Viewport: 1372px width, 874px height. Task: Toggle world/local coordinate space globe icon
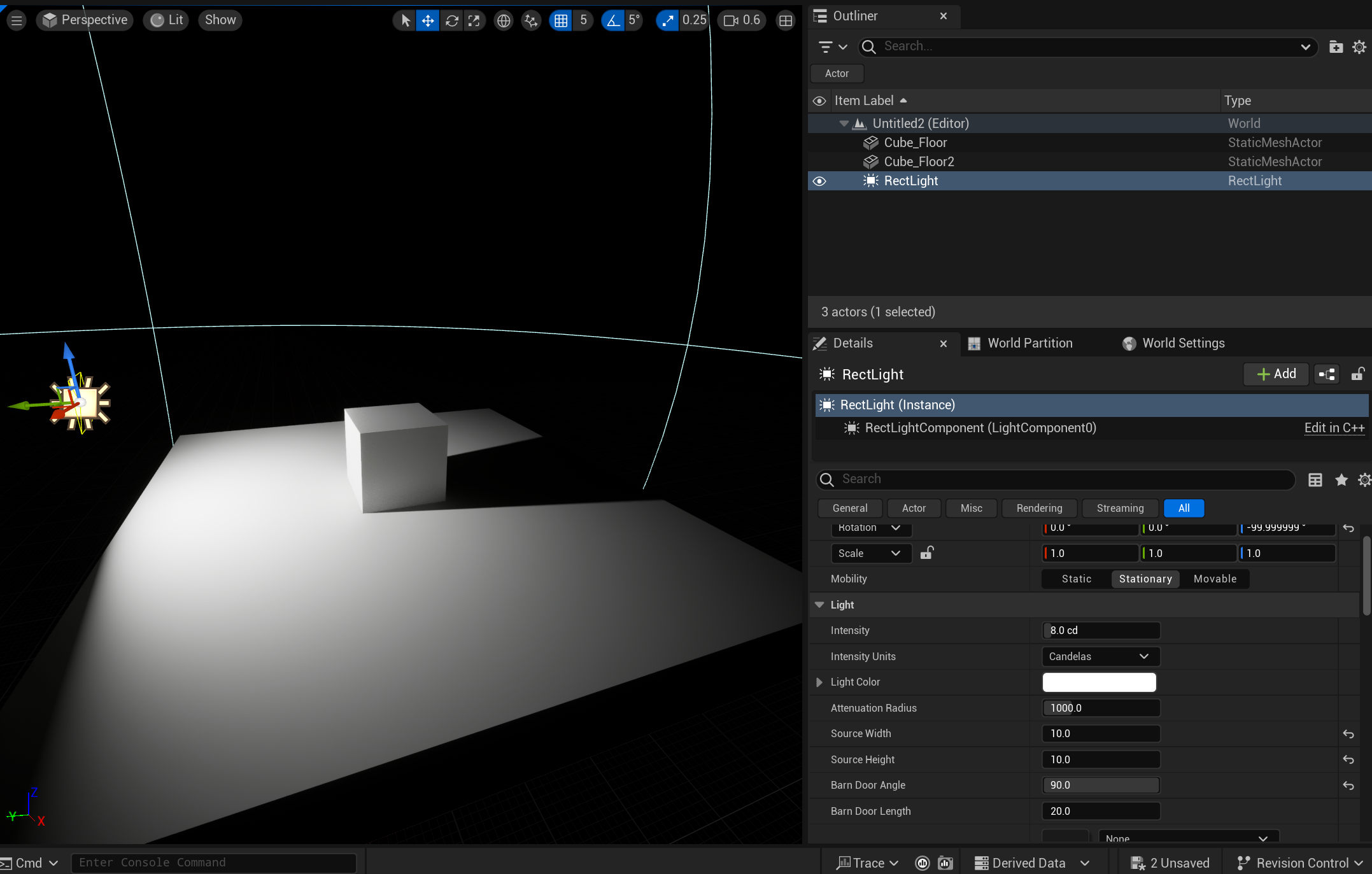click(504, 21)
